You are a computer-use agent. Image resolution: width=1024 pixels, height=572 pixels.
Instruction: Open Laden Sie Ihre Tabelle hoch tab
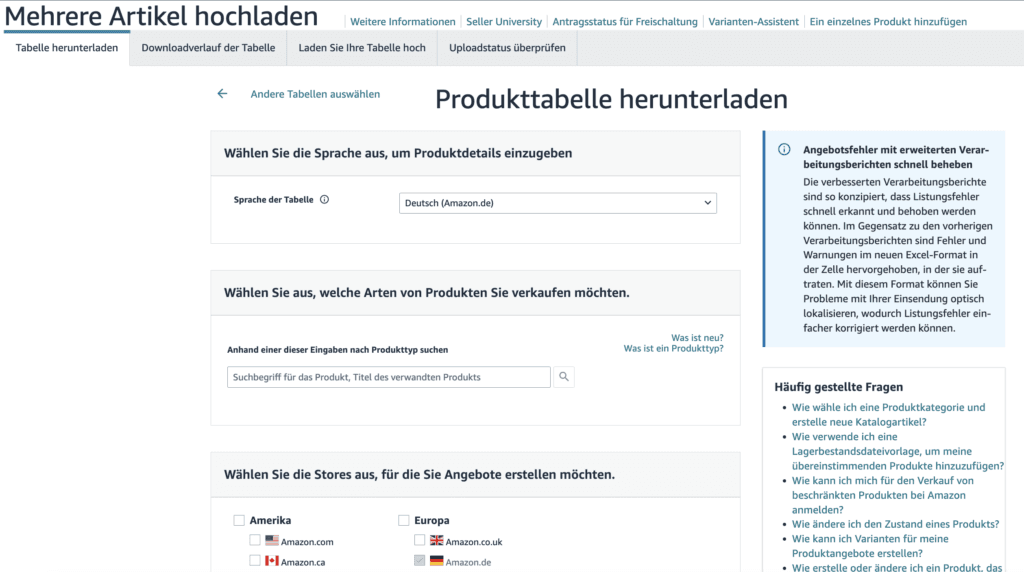coord(361,48)
